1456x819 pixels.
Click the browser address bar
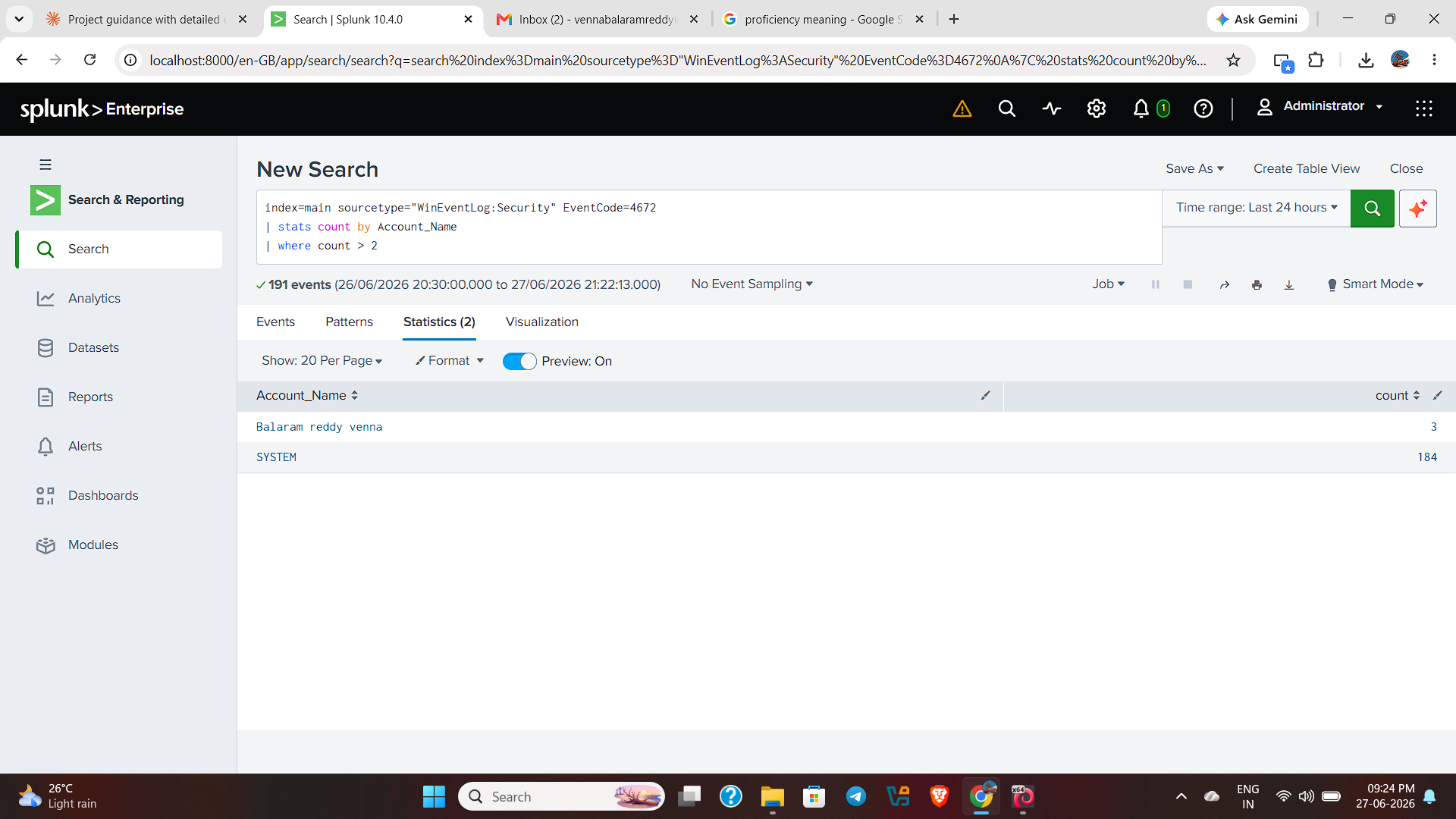point(677,60)
